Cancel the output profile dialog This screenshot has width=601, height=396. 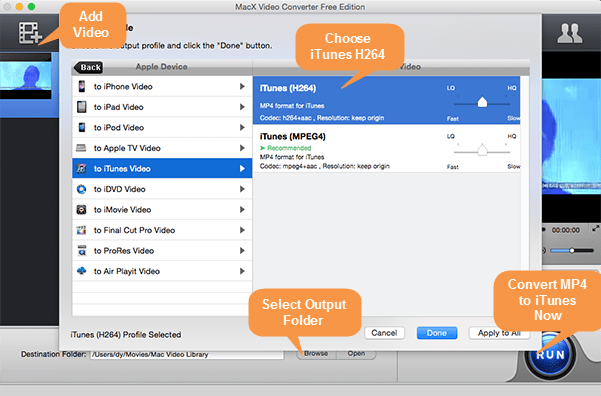(384, 333)
